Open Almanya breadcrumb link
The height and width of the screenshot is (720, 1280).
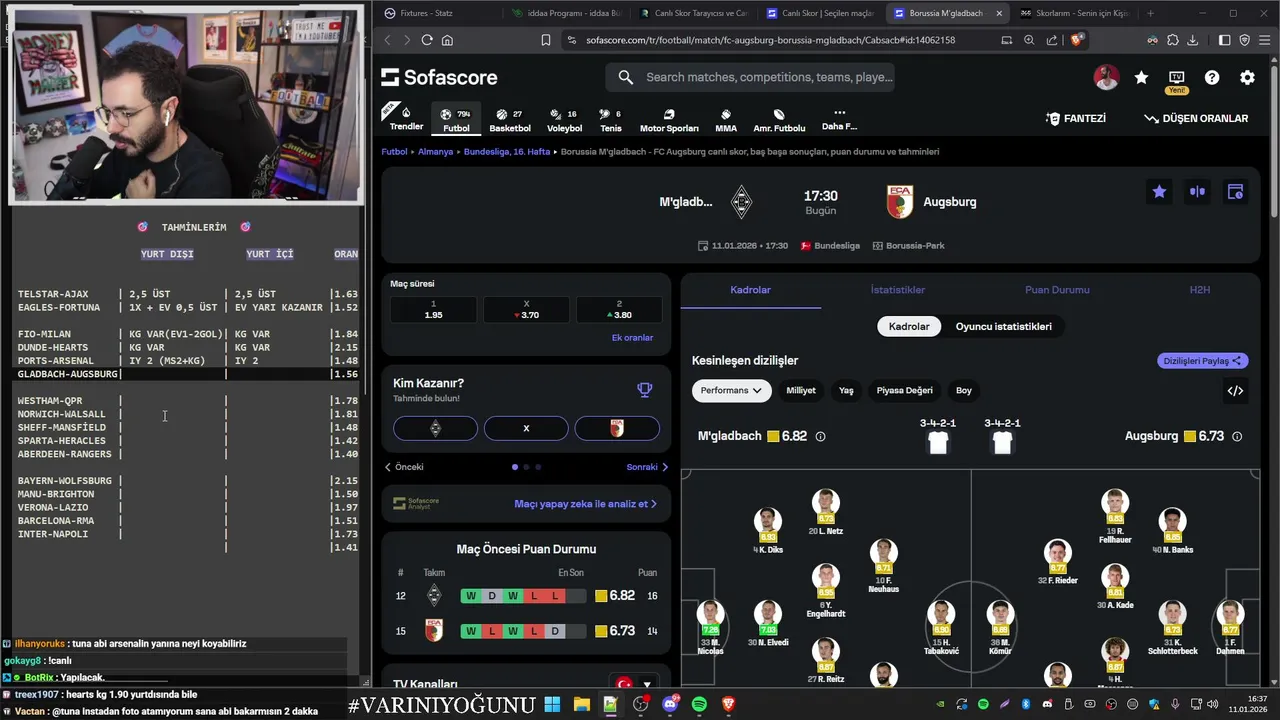coord(435,152)
